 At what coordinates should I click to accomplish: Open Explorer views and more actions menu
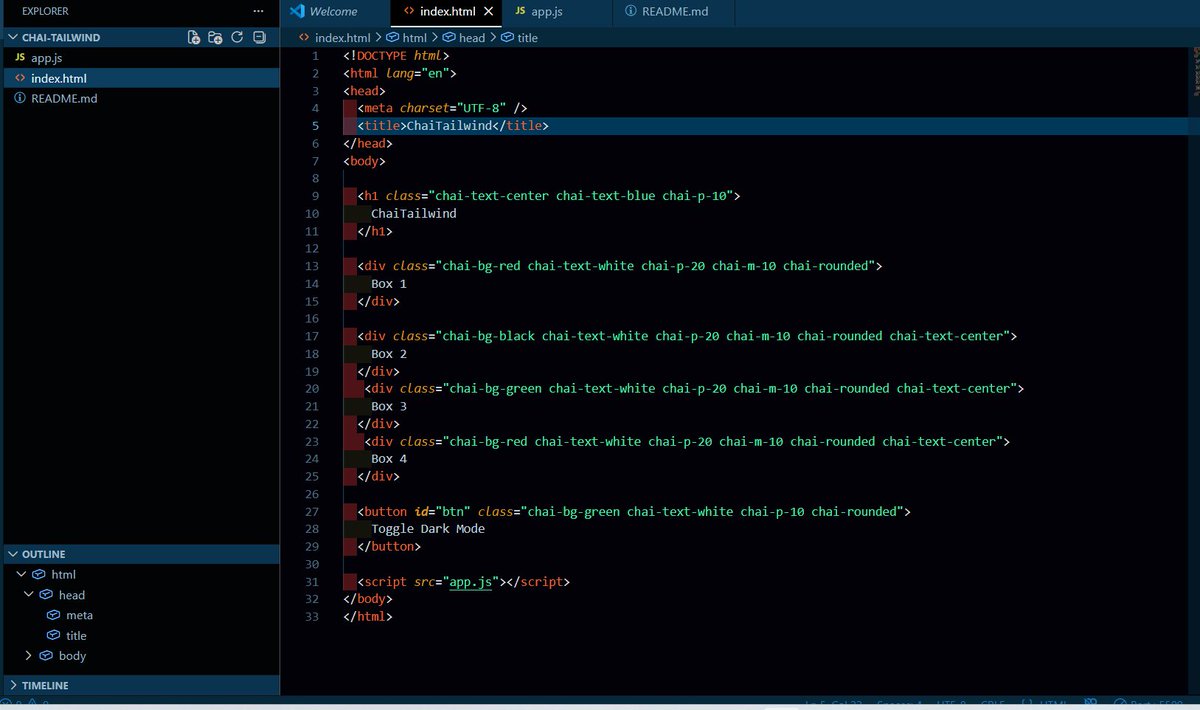[x=259, y=11]
